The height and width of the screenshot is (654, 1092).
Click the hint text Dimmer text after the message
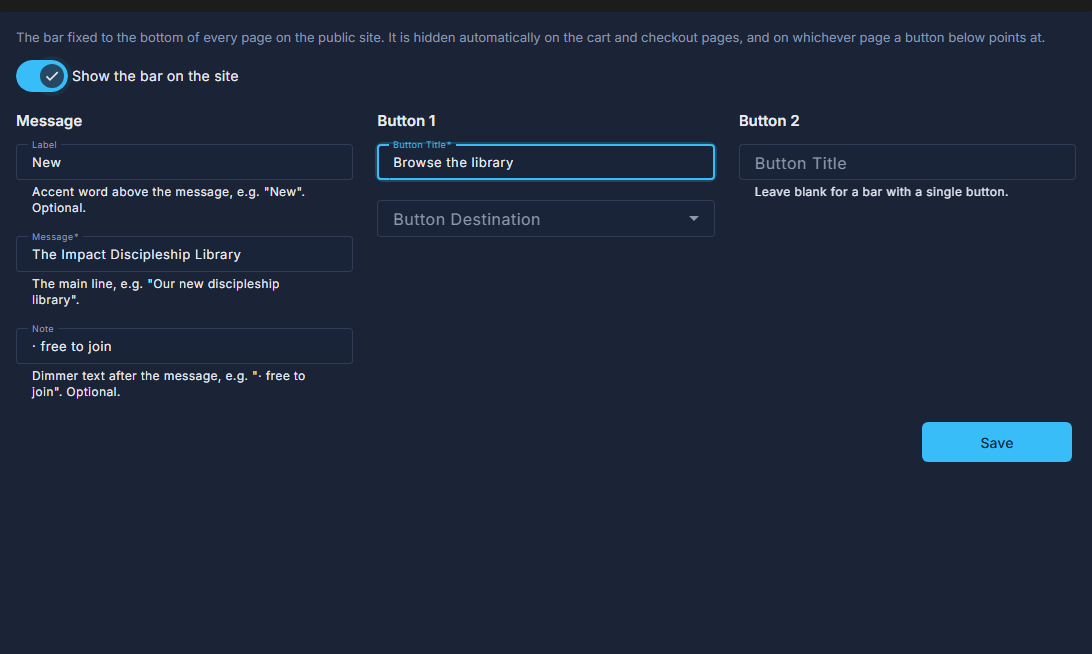coord(169,384)
